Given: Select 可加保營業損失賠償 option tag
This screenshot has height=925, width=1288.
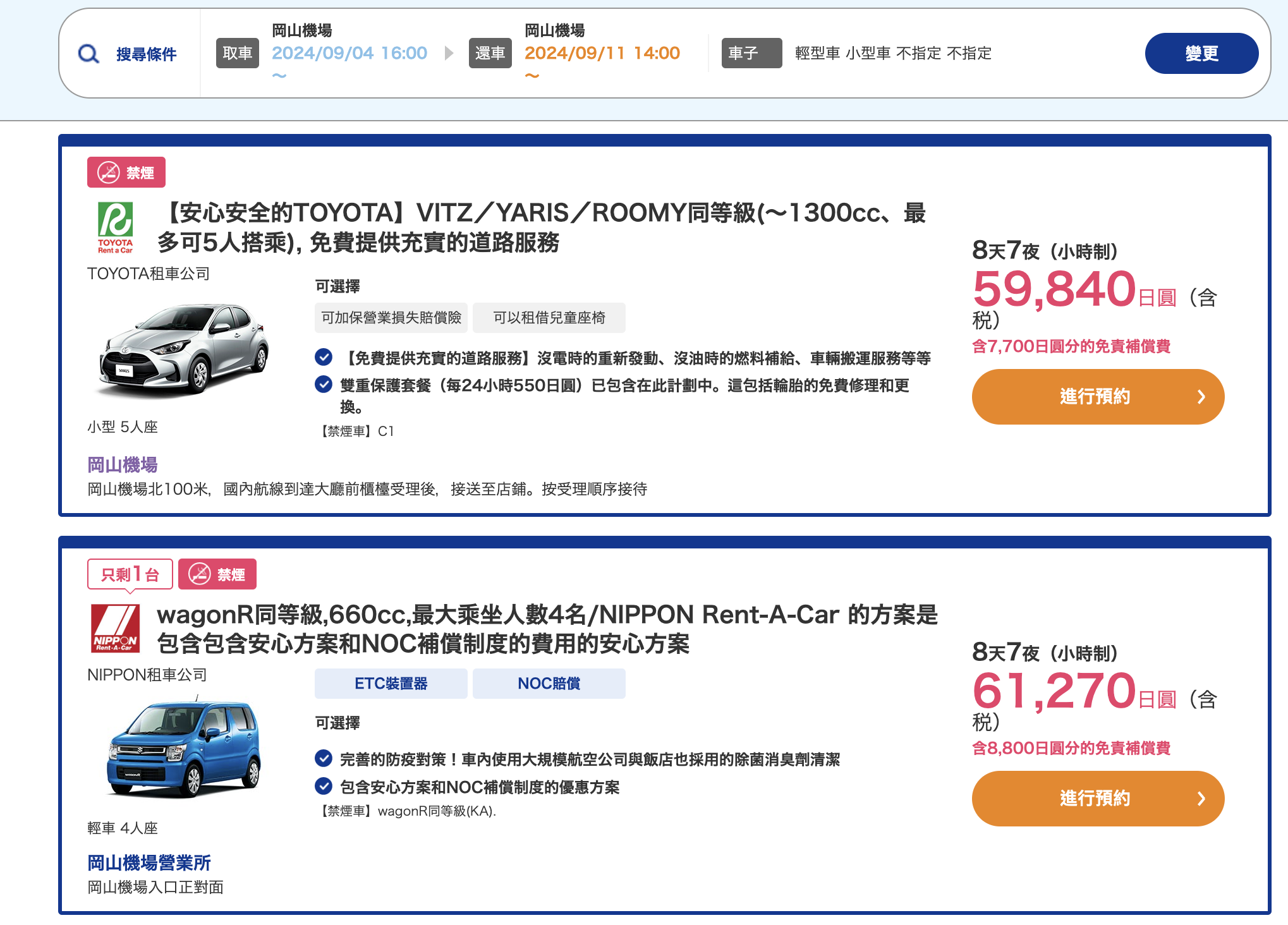Looking at the screenshot, I should pyautogui.click(x=391, y=318).
